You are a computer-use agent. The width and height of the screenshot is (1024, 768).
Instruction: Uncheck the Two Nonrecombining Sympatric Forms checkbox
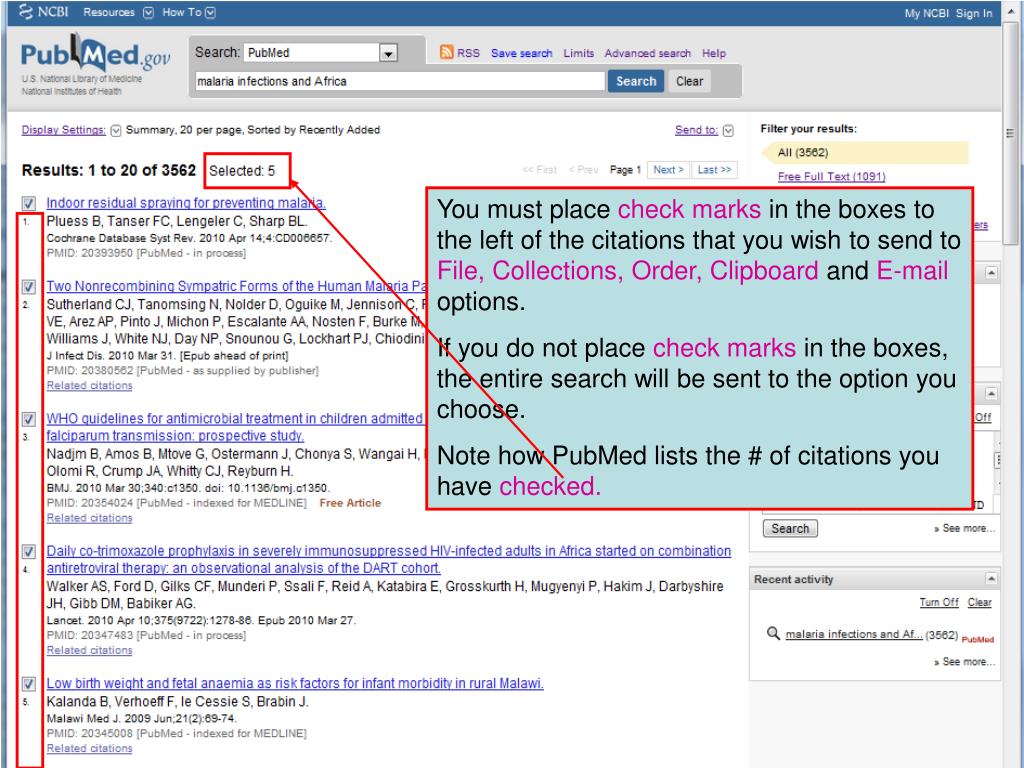tap(29, 286)
